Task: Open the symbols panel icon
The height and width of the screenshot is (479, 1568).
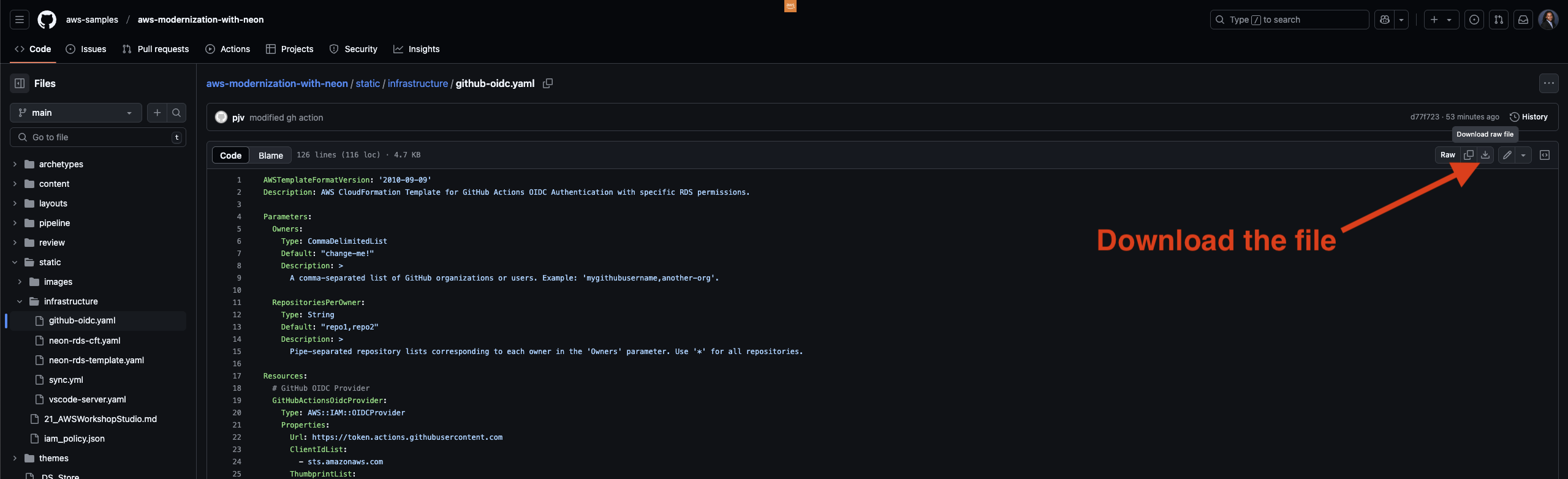Action: point(1545,155)
